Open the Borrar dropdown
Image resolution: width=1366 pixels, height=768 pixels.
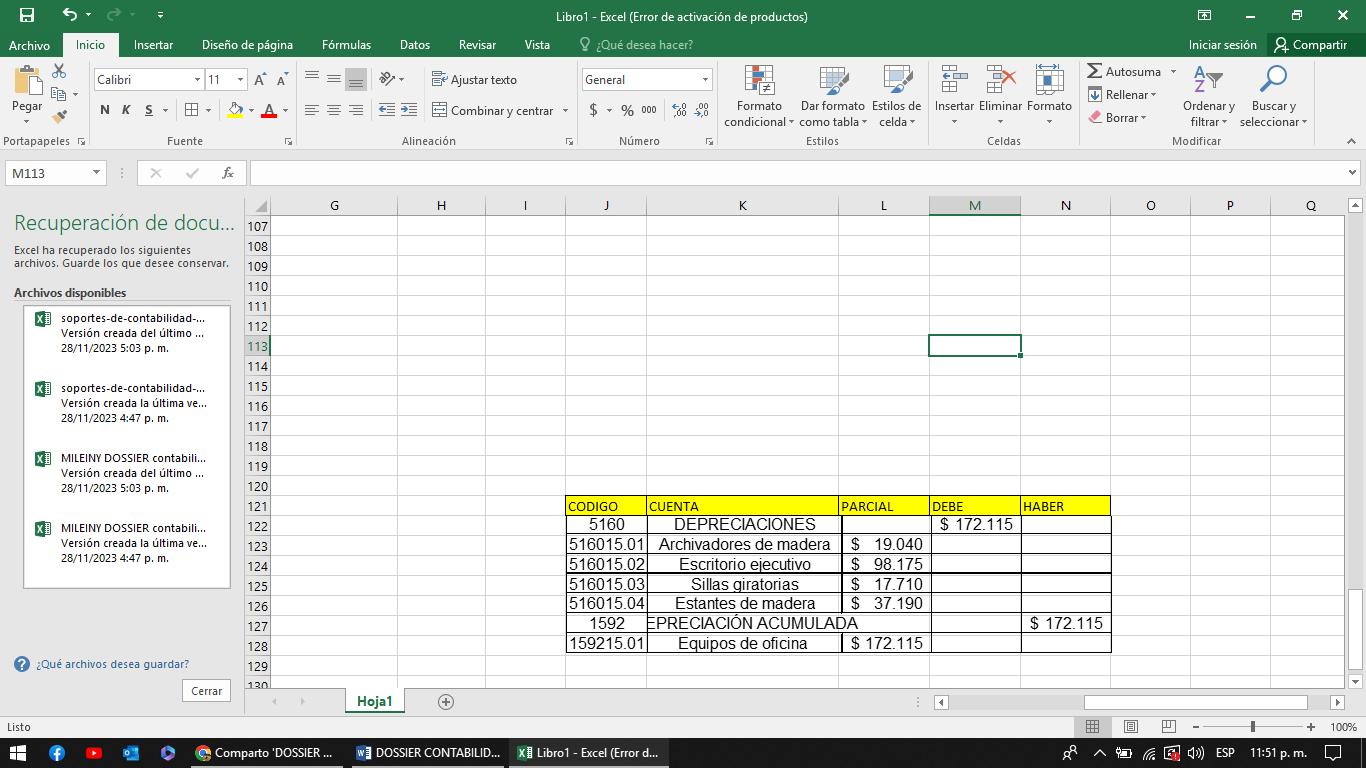tap(1118, 118)
